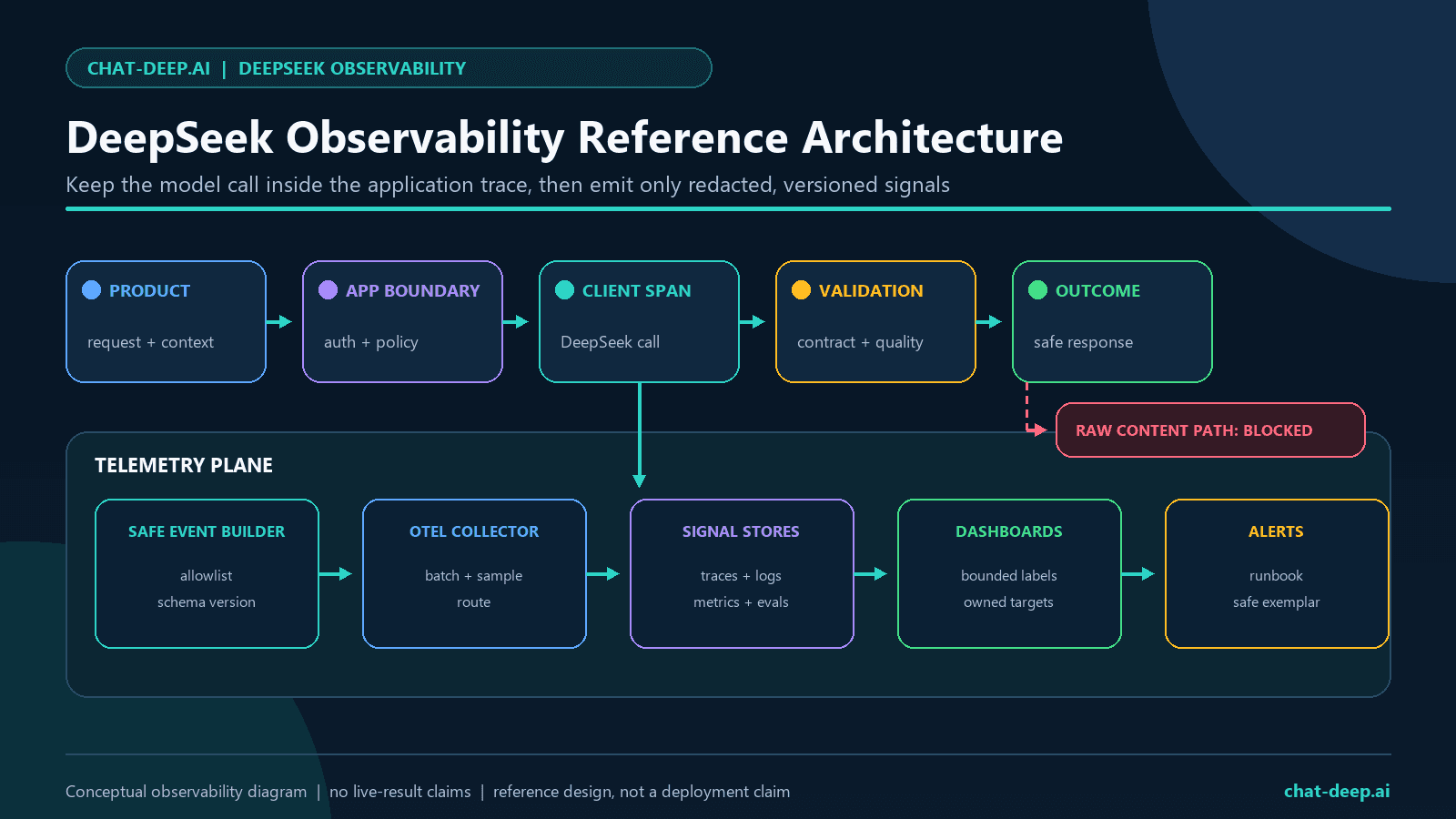Click the CHAT-DEEP.AI text in header pill

pos(148,68)
